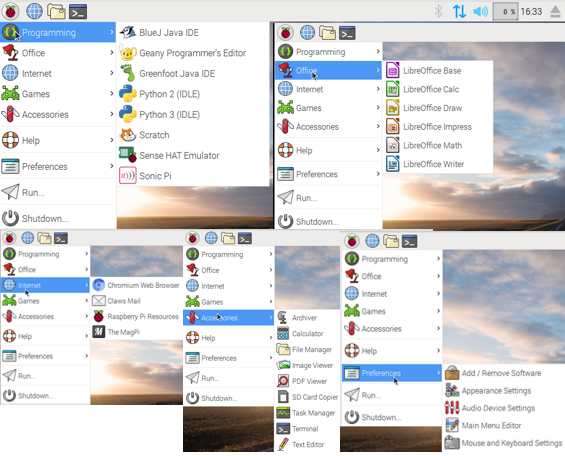Image resolution: width=565 pixels, height=456 pixels.
Task: Click the highlighted Accessories menu entry
Action: click(228, 318)
